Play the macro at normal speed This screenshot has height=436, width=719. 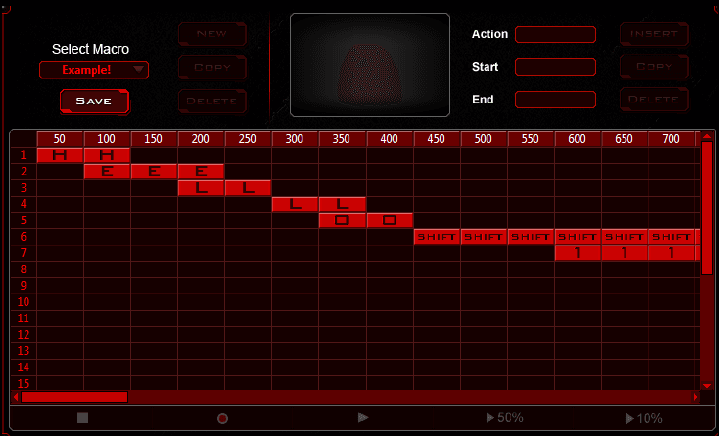pos(363,417)
